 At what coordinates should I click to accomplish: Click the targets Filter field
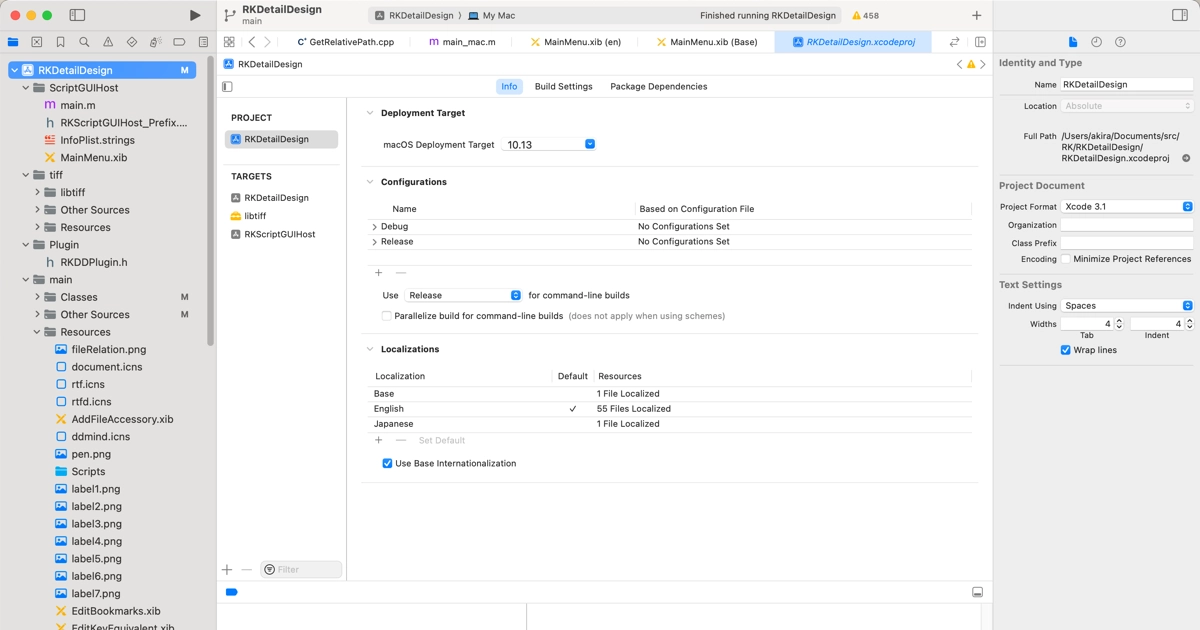tap(301, 569)
